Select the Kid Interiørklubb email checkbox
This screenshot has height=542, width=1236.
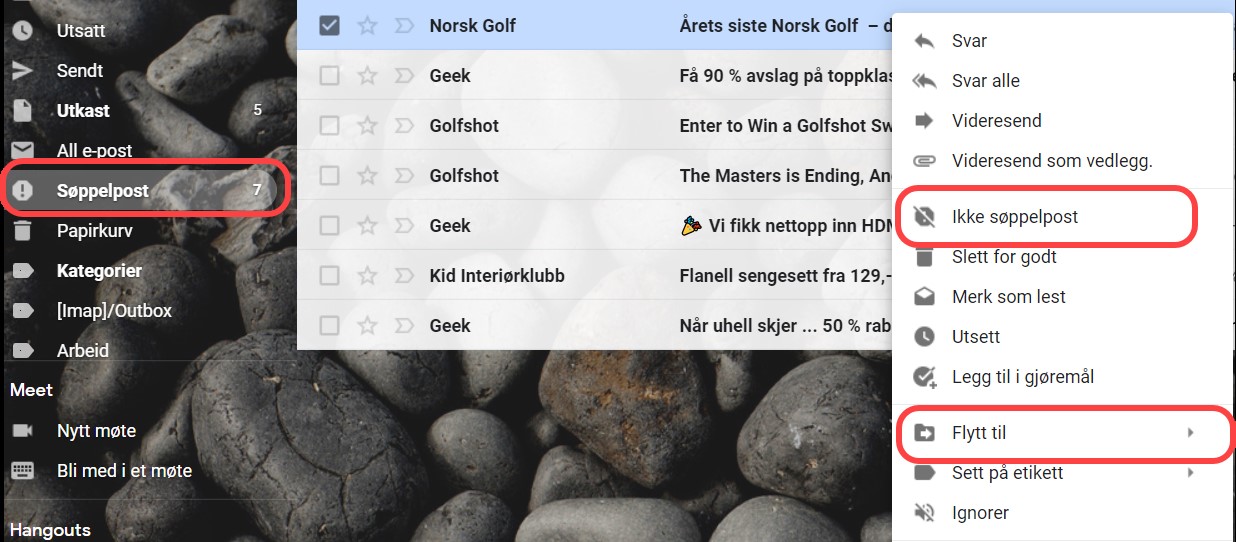(329, 276)
